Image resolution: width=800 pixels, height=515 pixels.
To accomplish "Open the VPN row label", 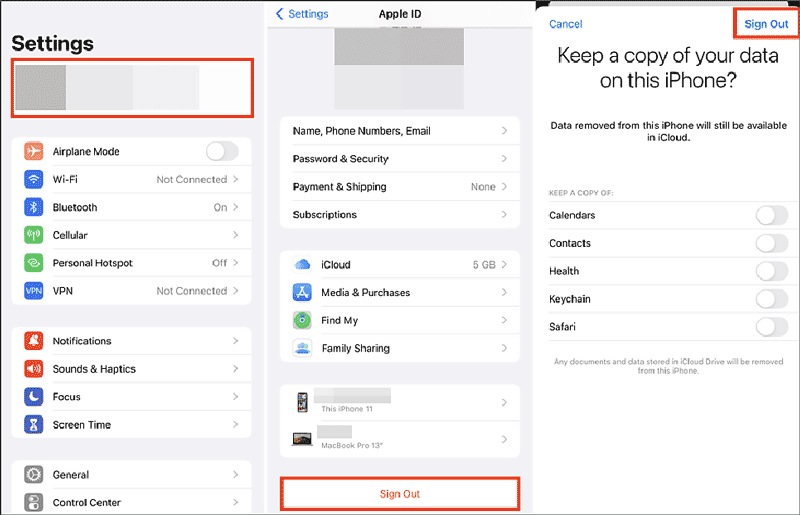I will (63, 291).
